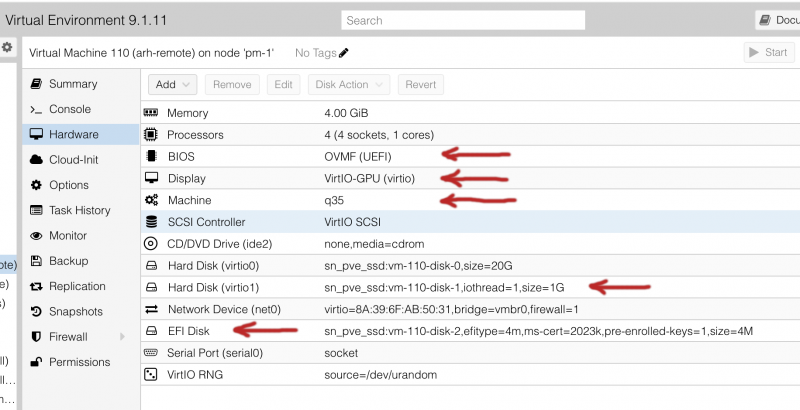800x410 pixels.
Task: Click the Processors chip icon
Action: pyautogui.click(x=151, y=135)
